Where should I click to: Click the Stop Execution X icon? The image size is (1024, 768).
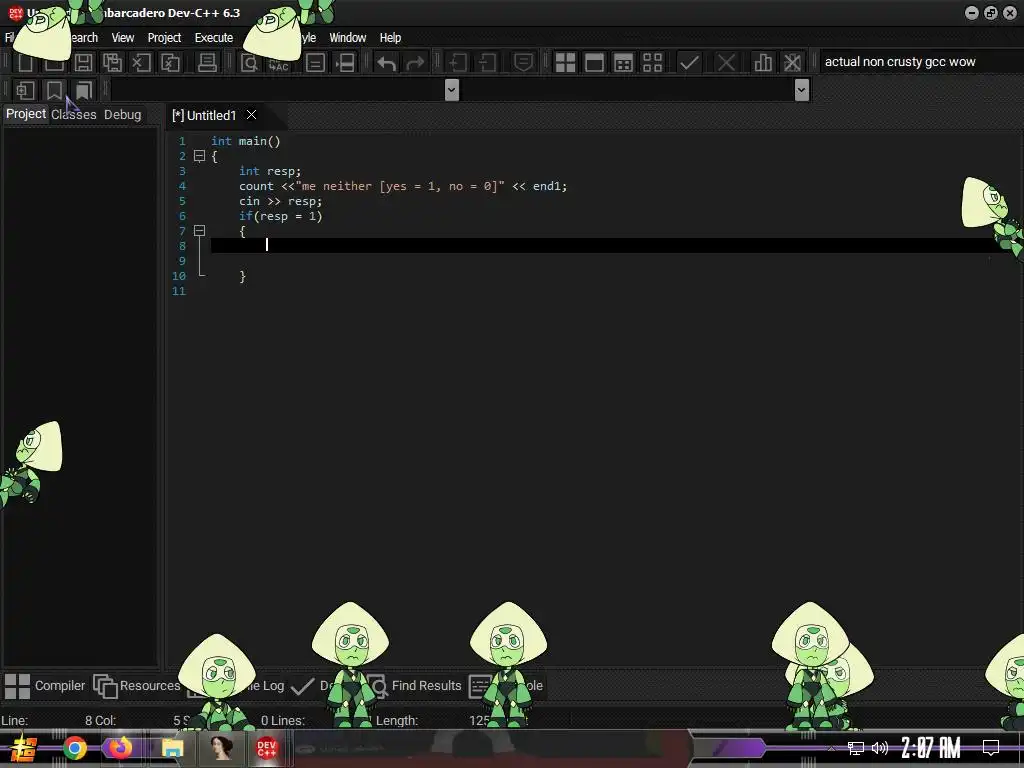click(726, 63)
